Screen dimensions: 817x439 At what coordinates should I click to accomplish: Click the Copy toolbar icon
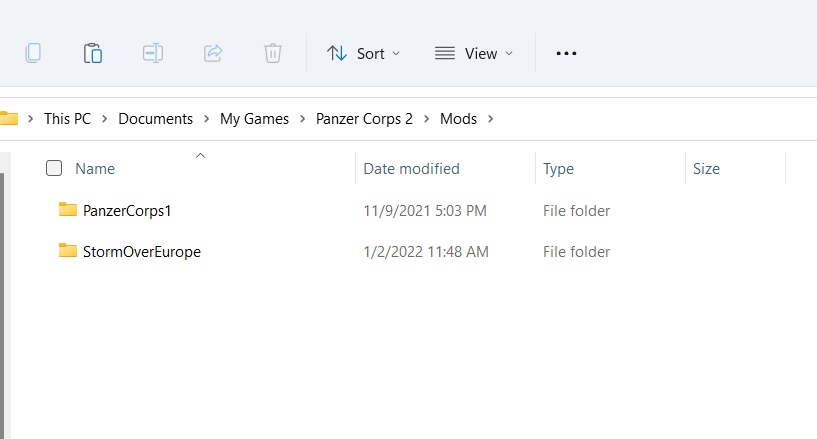[33, 53]
